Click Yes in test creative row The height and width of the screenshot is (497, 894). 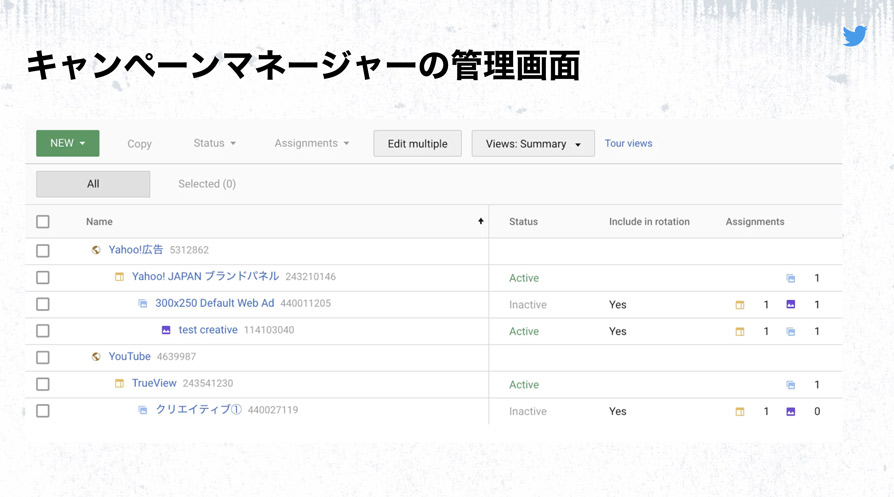coord(617,332)
